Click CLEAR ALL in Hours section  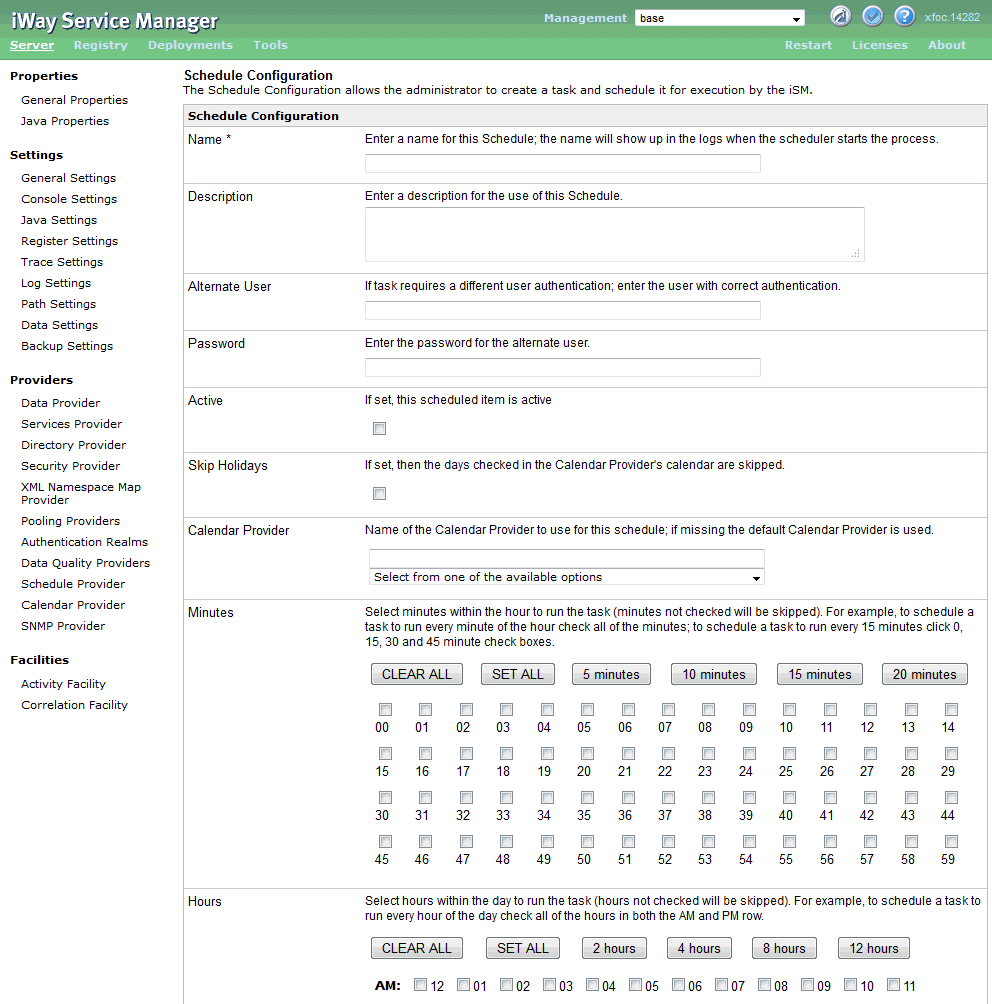coord(417,948)
